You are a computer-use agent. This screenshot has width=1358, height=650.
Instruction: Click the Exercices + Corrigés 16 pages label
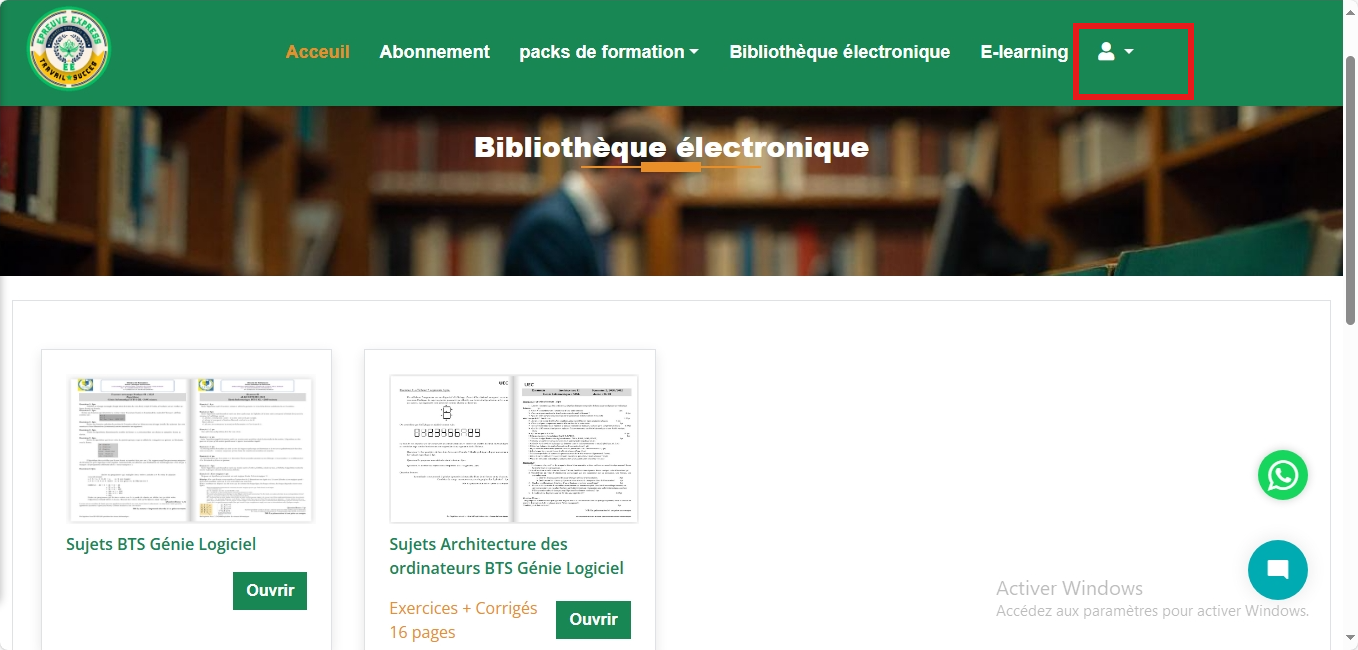(x=463, y=620)
